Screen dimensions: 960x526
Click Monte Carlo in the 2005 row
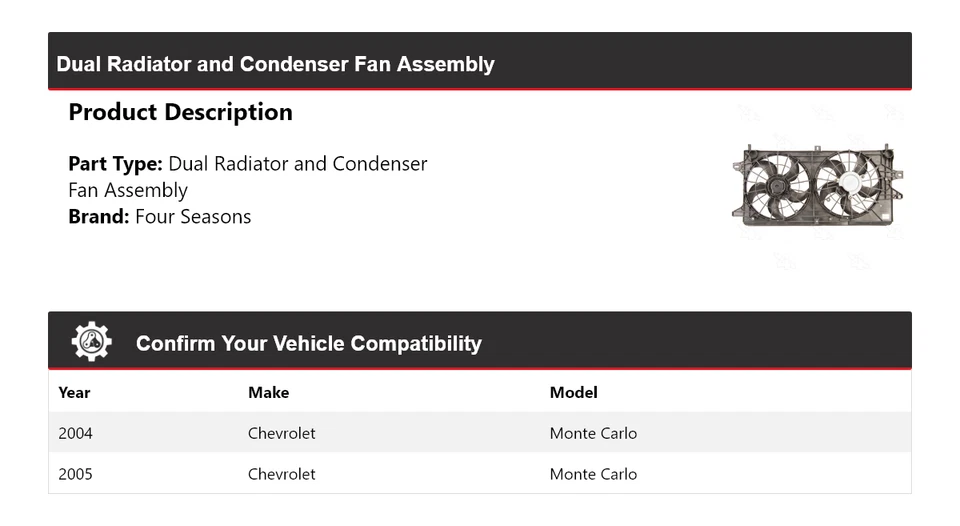click(x=593, y=474)
